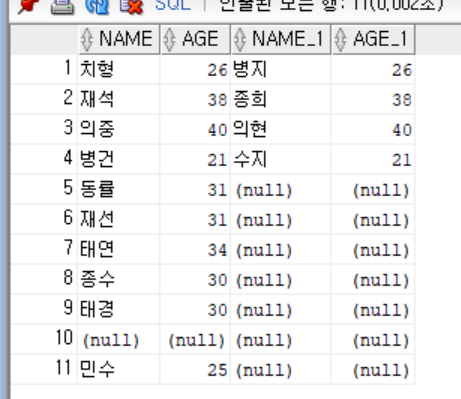The width and height of the screenshot is (461, 399).
Task: Select the (null) AGE_1 cell in 동률 row
Action: [x=373, y=189]
